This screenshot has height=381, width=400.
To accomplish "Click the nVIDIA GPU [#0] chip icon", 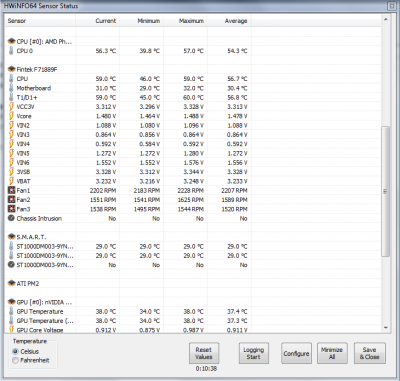I will click(12, 302).
